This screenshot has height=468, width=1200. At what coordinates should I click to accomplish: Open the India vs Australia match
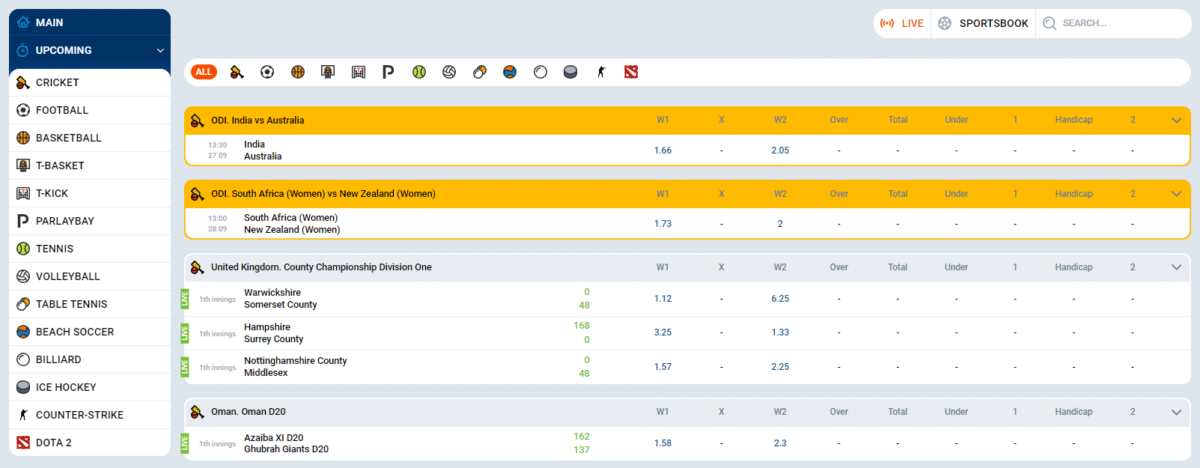pyautogui.click(x=263, y=150)
